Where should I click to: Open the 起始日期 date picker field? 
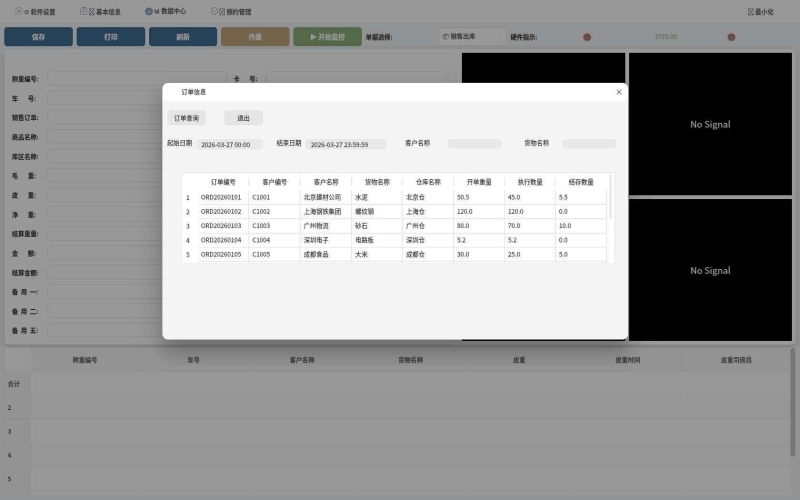pos(229,144)
